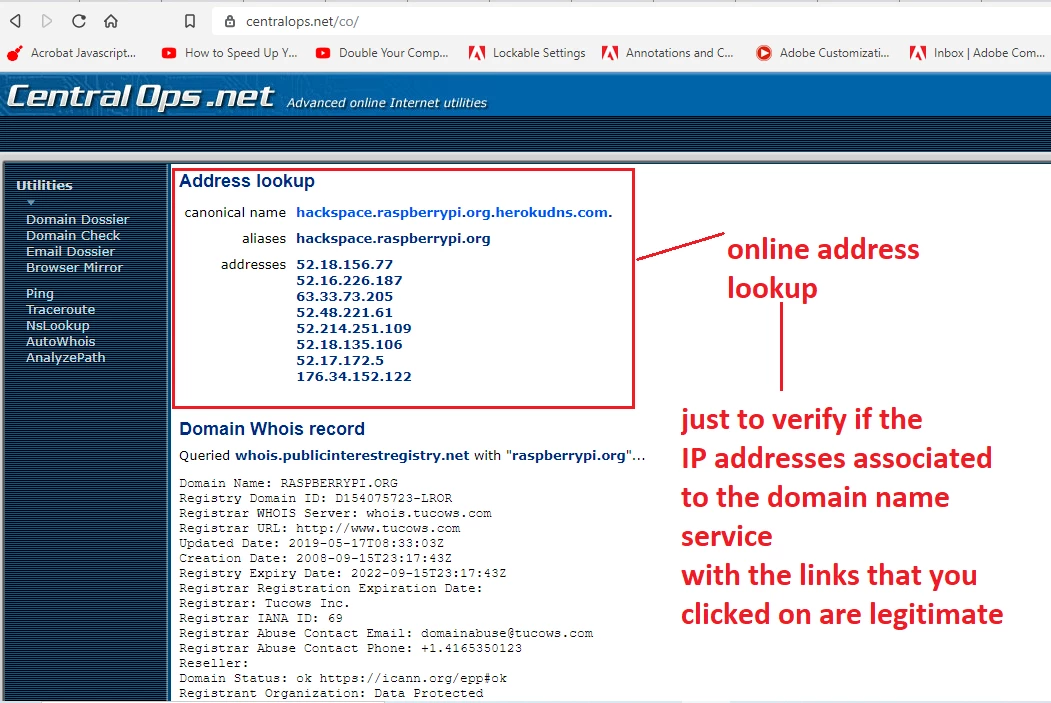Bookmark this page icon
Image resolution: width=1051 pixels, height=703 pixels.
point(190,21)
